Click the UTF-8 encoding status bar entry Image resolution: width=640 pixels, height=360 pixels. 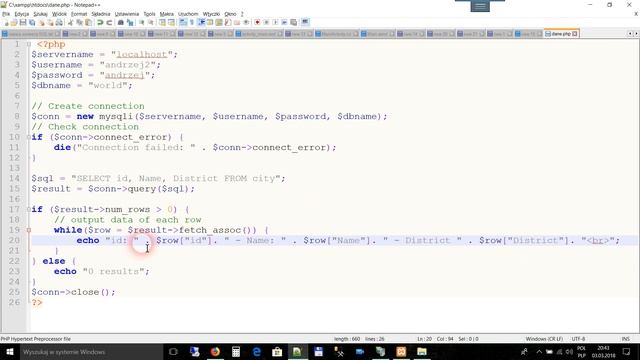click(578, 339)
